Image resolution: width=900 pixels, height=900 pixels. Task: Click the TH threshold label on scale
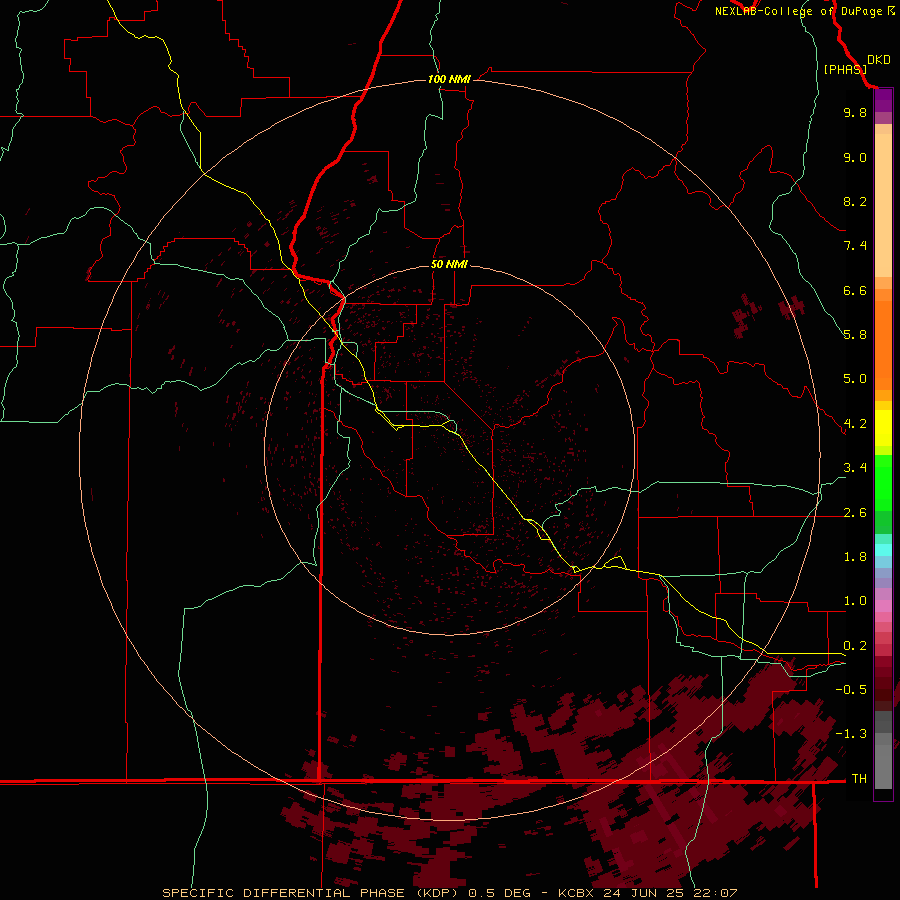click(x=859, y=779)
